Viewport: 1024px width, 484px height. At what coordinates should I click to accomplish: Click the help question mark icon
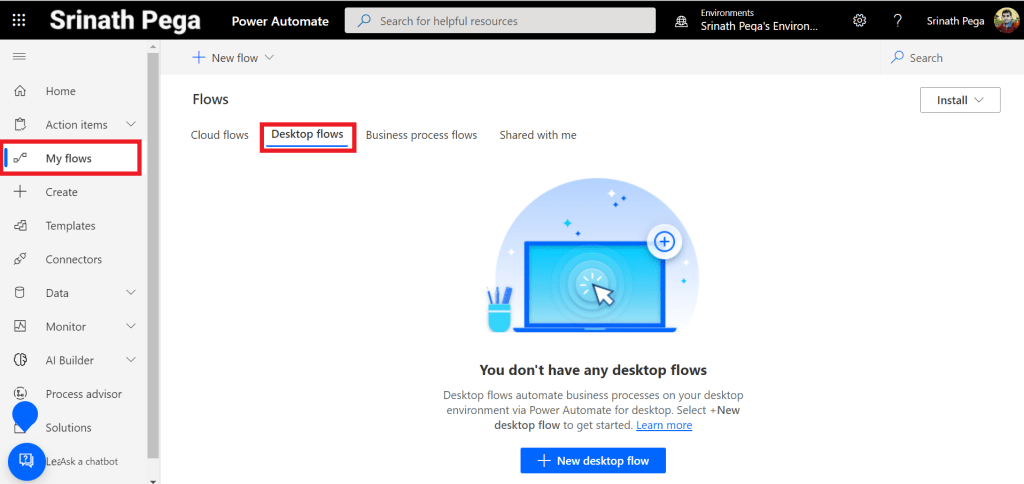point(897,21)
